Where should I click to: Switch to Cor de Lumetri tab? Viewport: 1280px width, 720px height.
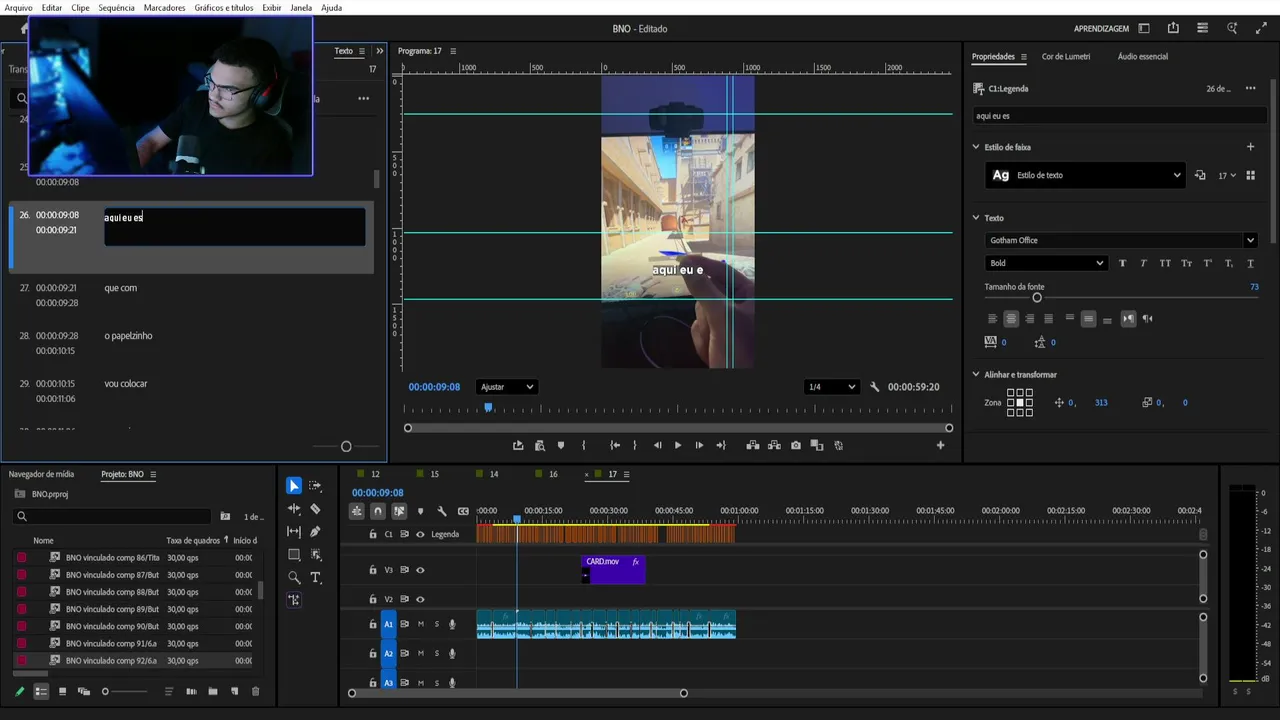point(1066,57)
